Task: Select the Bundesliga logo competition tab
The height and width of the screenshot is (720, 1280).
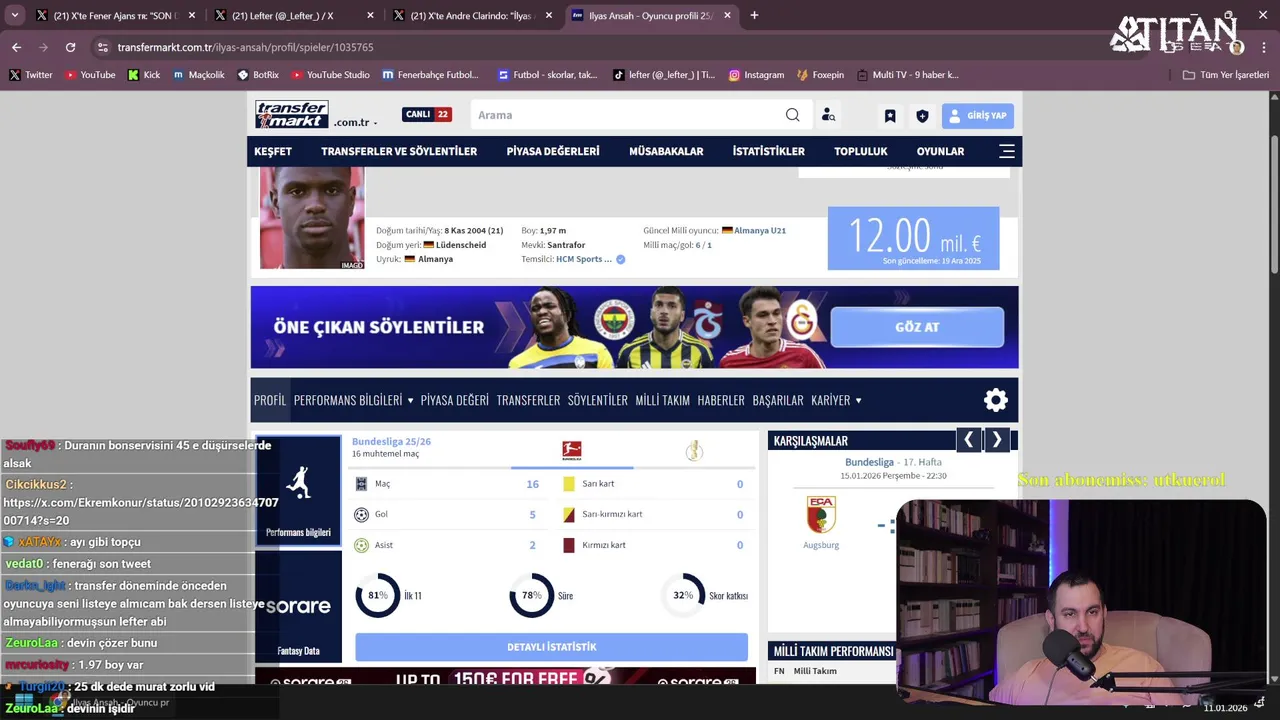Action: click(572, 451)
